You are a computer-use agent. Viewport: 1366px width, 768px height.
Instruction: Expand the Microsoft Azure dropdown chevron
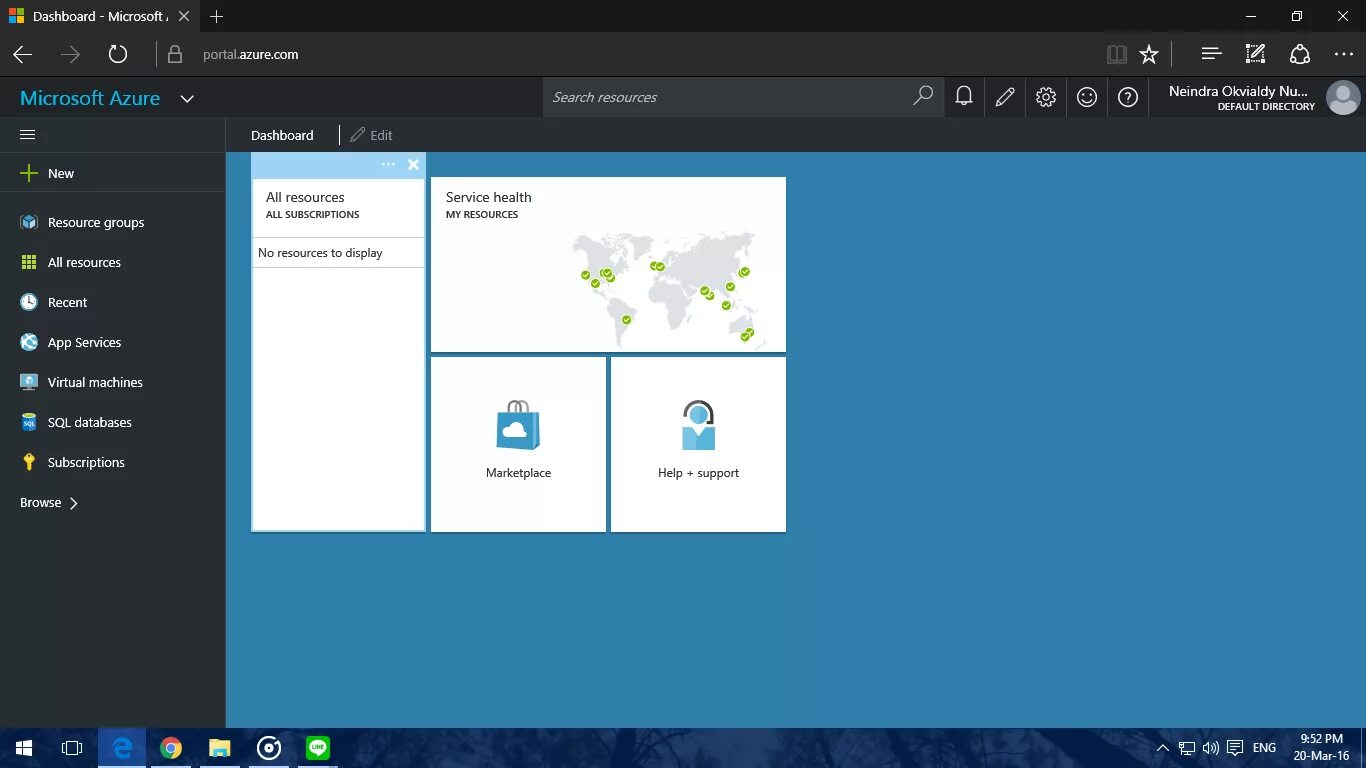pos(187,99)
